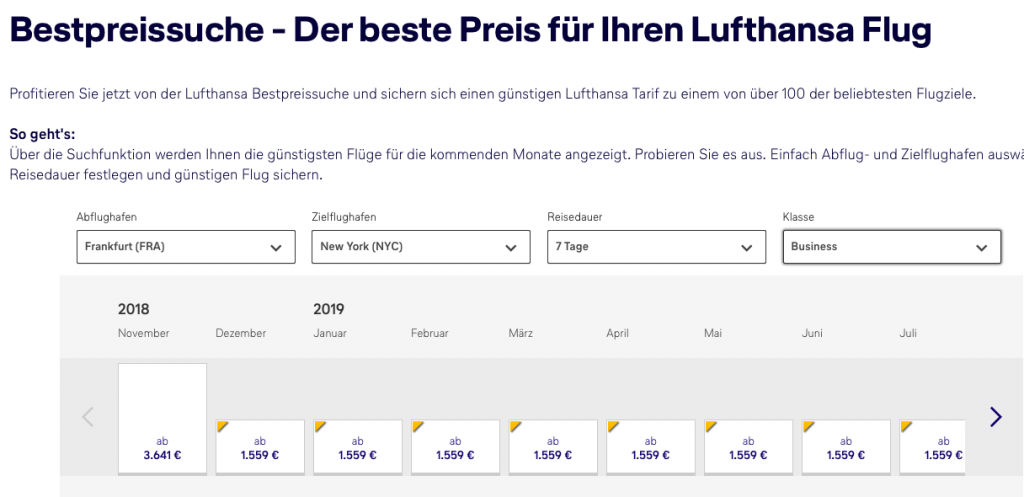Click the yellow corner marker on Januar tile
This screenshot has height=497, width=1024.
coord(320,426)
